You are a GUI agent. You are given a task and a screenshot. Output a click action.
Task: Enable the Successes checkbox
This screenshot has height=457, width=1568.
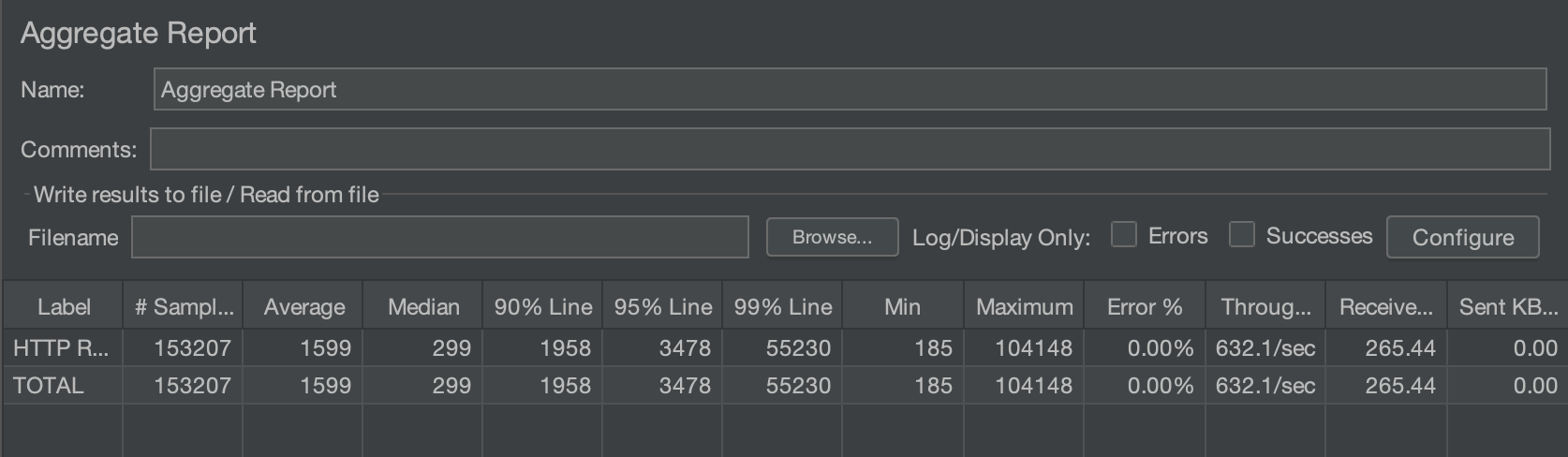tap(1241, 234)
